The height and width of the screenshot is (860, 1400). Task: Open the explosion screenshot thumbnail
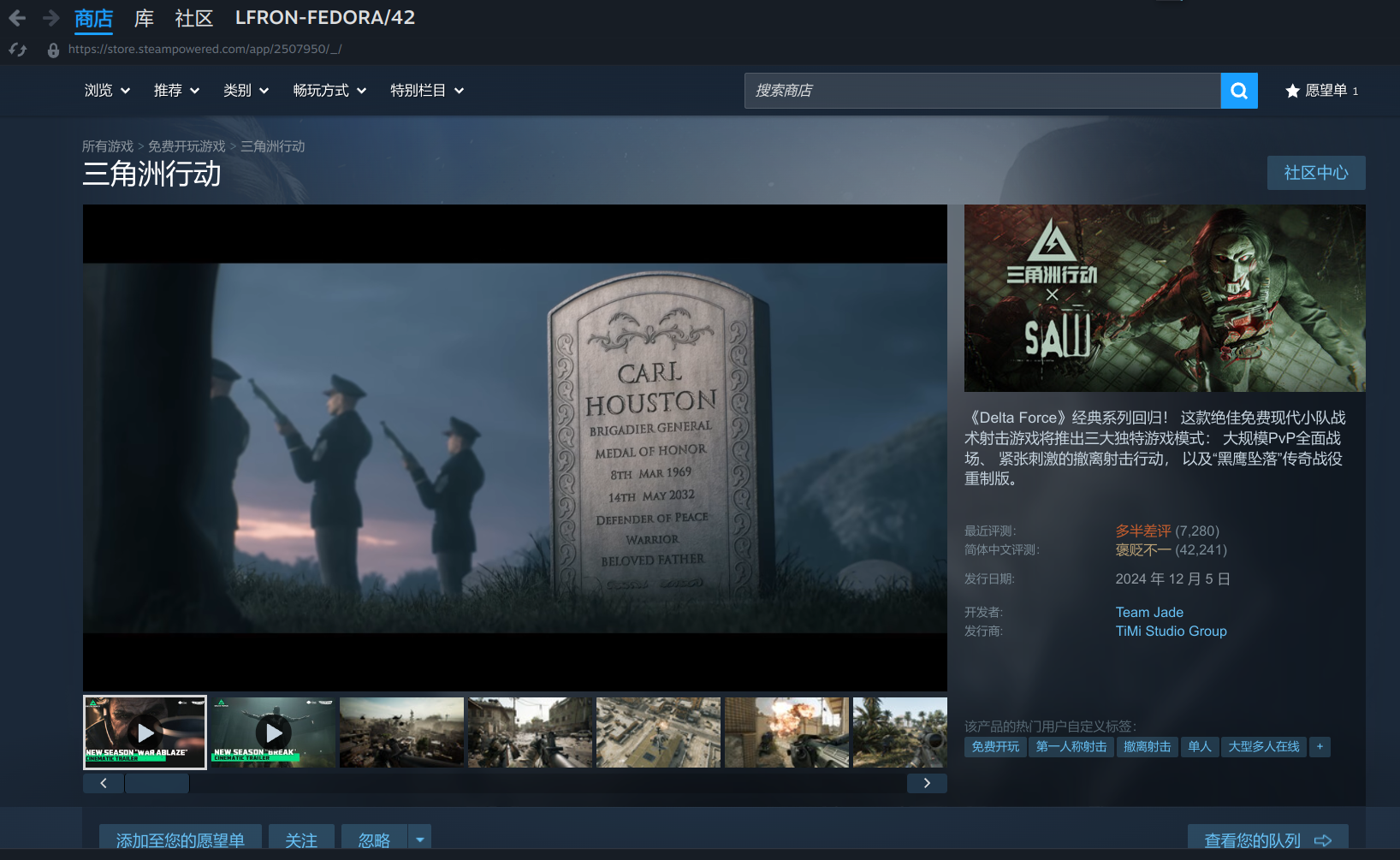pos(786,732)
